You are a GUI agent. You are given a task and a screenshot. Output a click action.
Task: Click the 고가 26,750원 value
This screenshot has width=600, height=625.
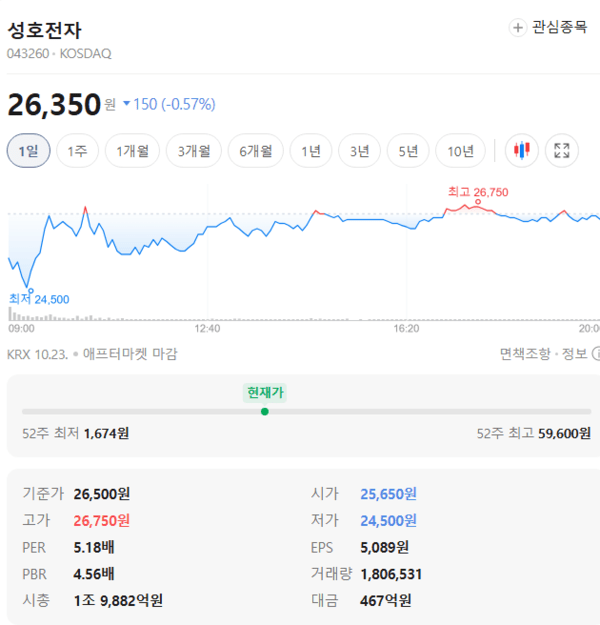point(102,521)
